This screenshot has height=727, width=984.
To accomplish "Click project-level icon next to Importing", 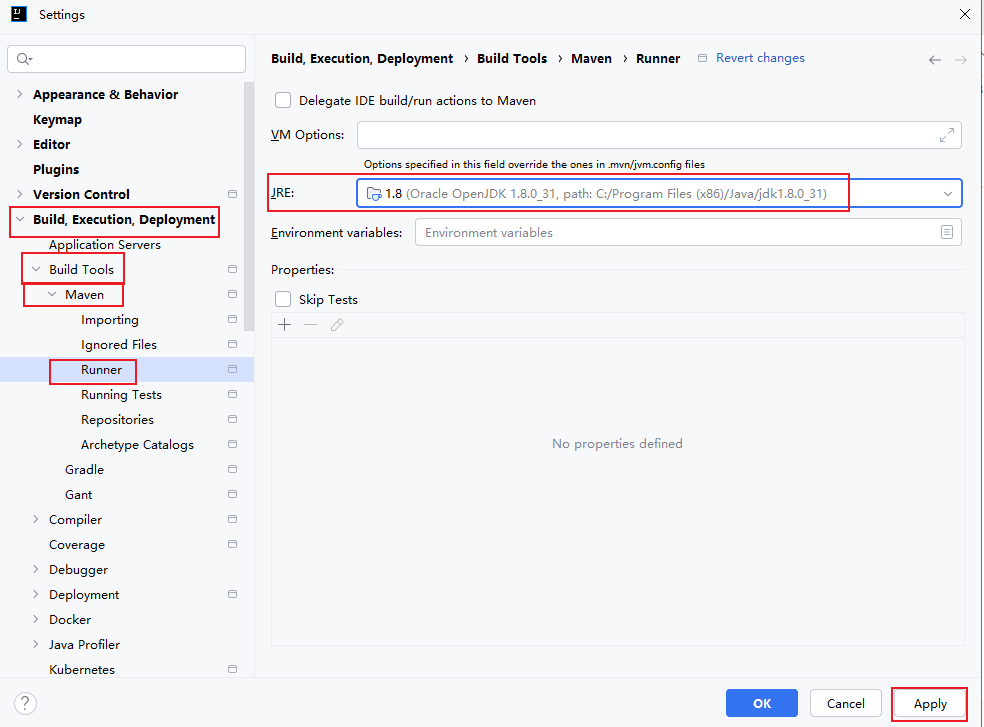I will [x=232, y=319].
